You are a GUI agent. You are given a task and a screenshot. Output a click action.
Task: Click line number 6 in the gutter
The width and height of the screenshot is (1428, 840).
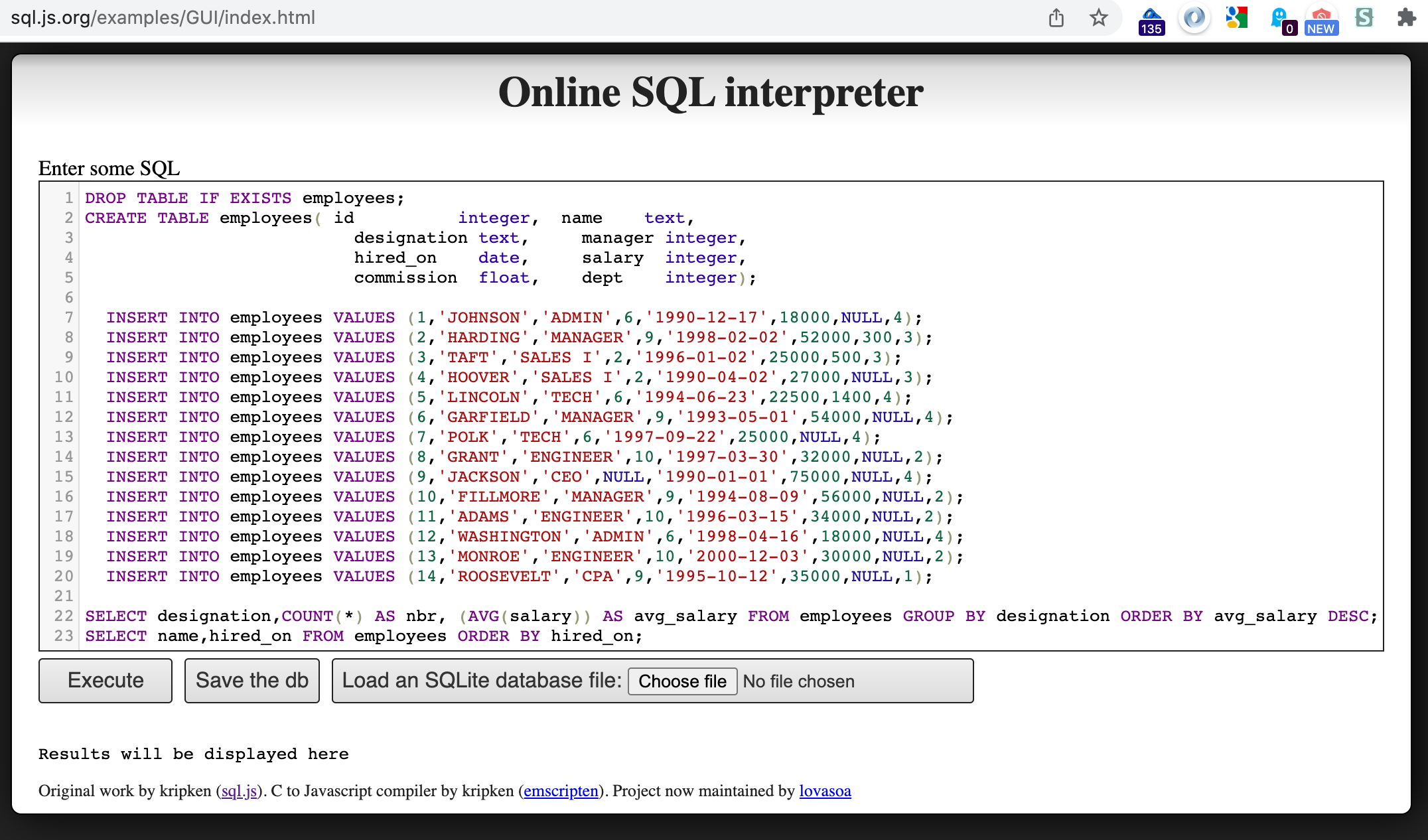tap(69, 298)
